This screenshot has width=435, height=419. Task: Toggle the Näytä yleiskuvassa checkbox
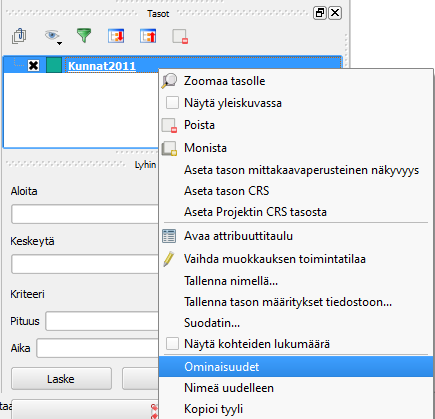(172, 103)
